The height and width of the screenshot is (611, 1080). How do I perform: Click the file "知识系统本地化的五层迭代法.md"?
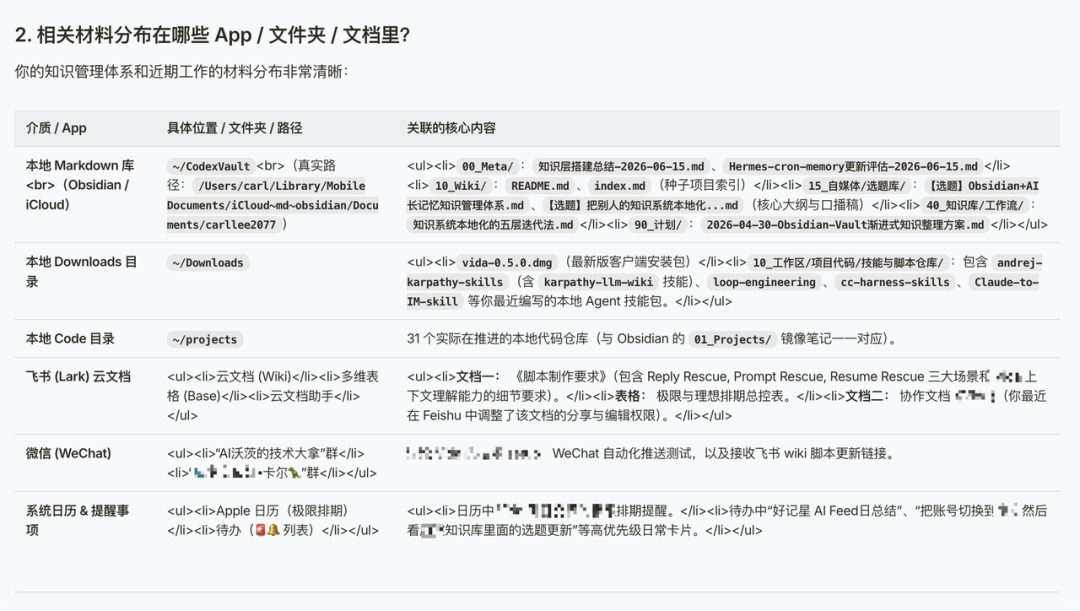(x=492, y=225)
